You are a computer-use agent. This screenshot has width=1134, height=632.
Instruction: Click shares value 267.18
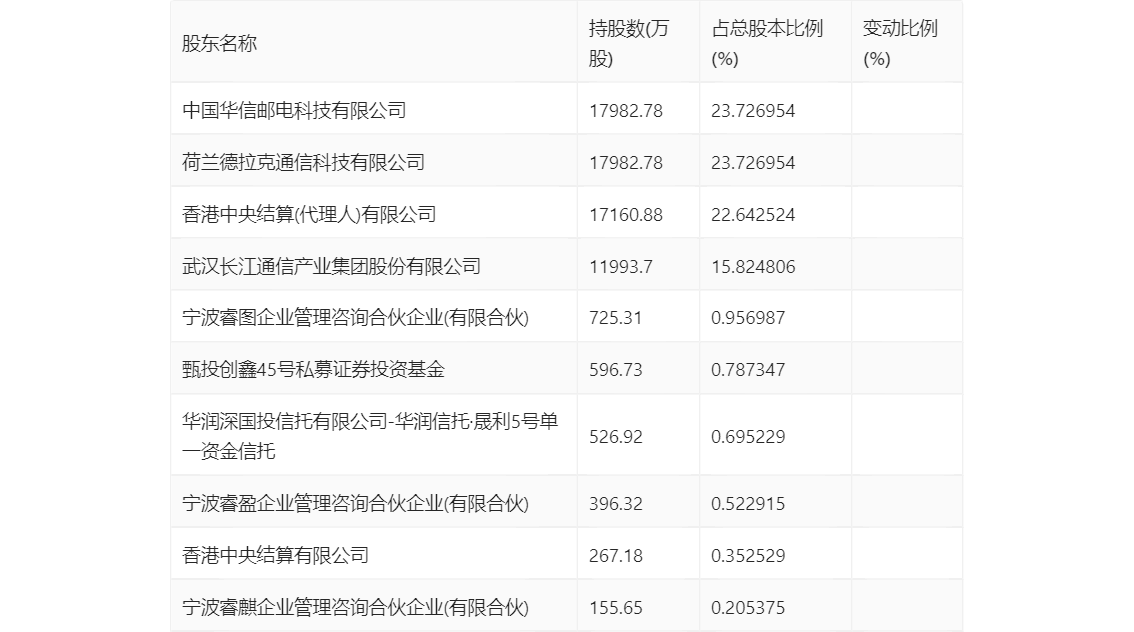[615, 556]
